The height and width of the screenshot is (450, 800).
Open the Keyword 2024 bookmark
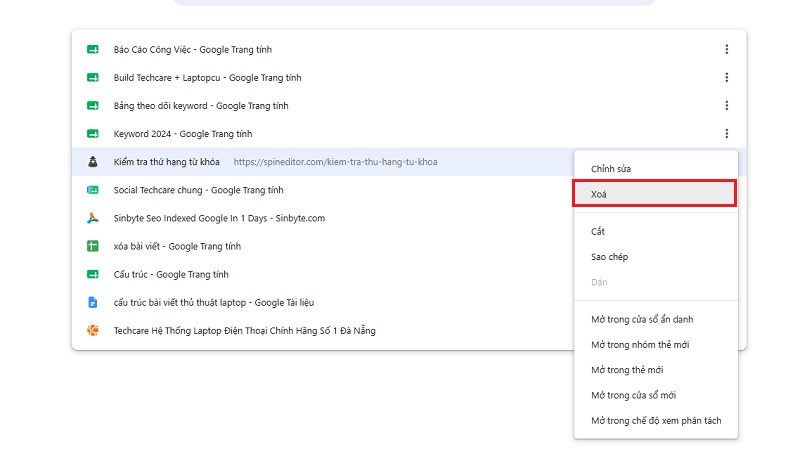pyautogui.click(x=183, y=134)
